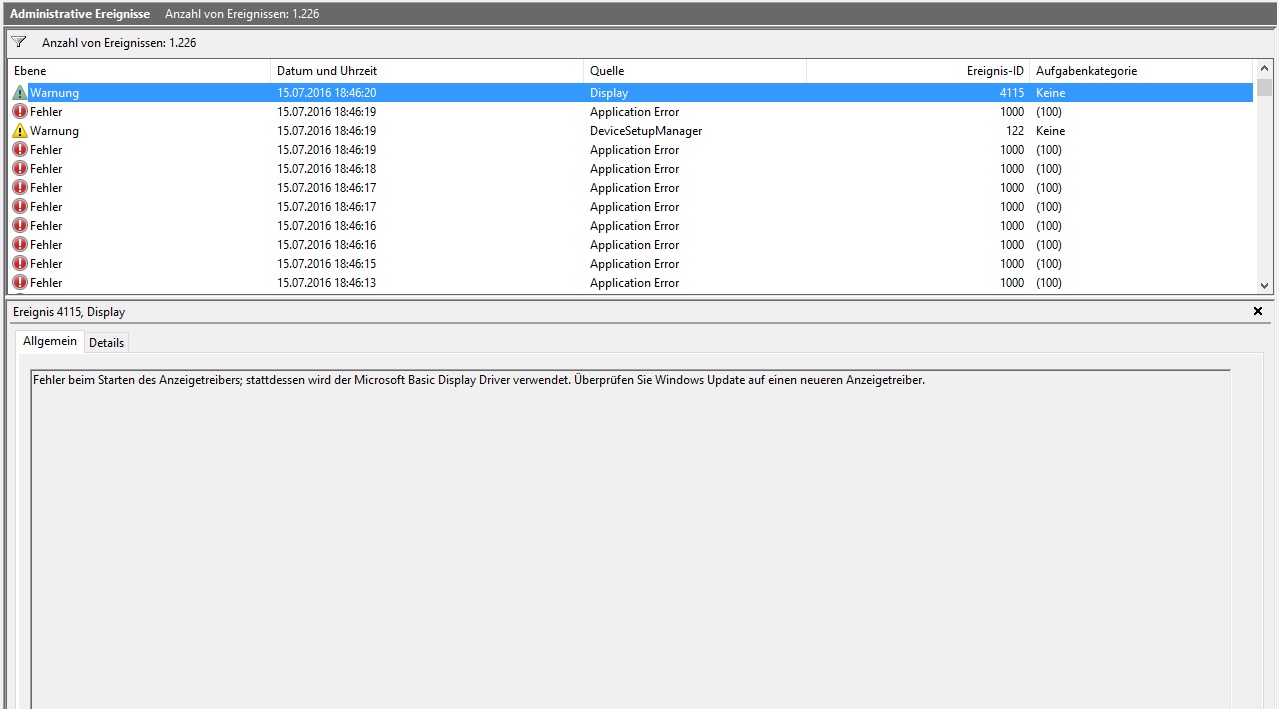1279x709 pixels.
Task: Click the 15.07.2016 18:46:13 timestamp
Action: tap(327, 283)
